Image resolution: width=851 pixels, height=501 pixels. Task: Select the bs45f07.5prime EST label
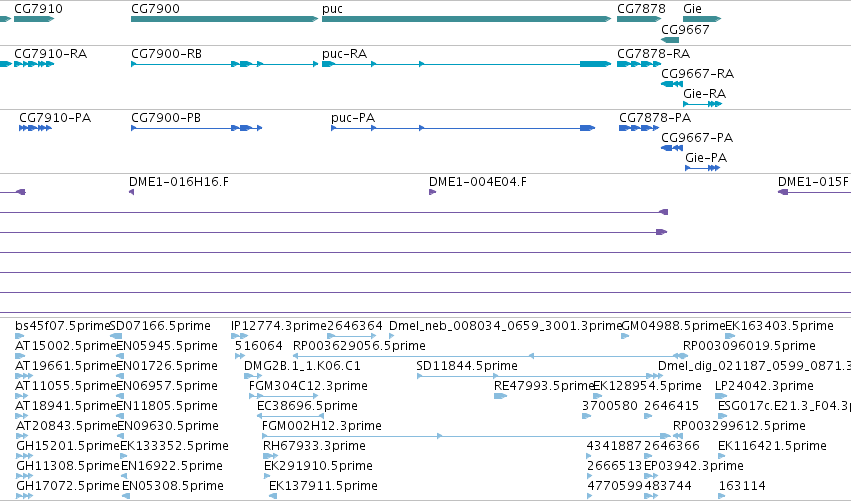(x=62, y=326)
